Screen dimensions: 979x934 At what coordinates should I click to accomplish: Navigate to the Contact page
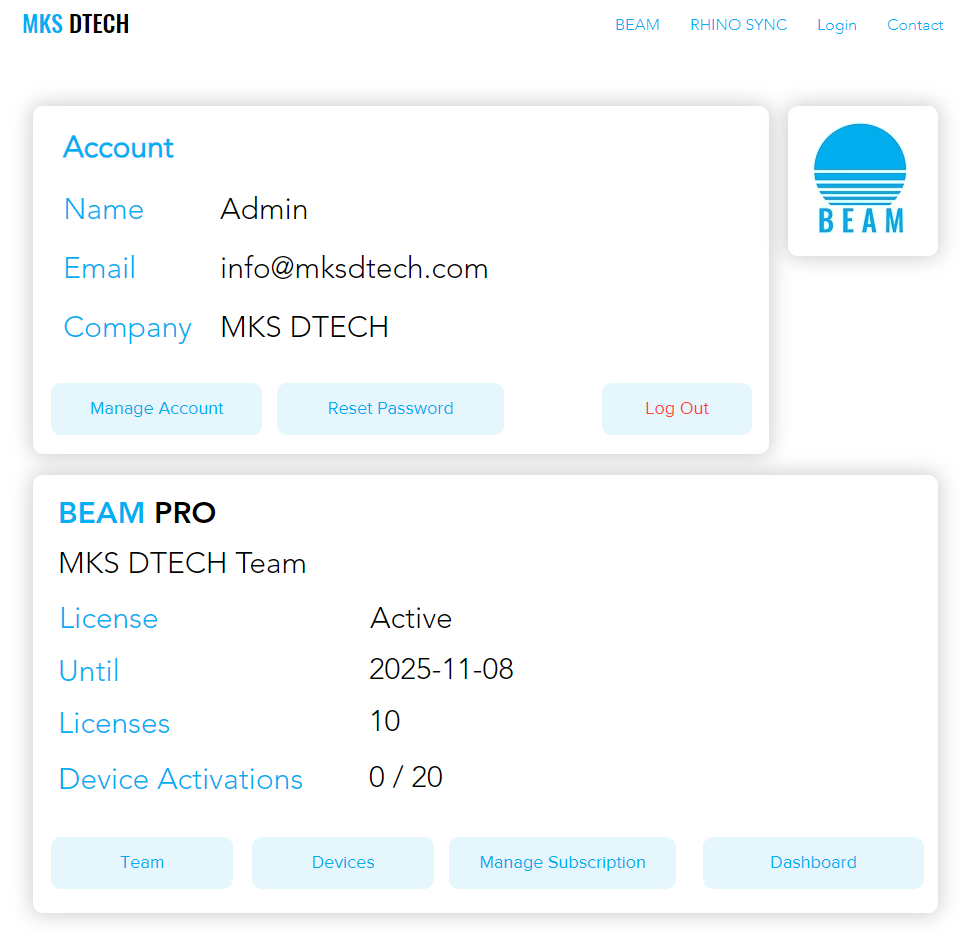(914, 25)
